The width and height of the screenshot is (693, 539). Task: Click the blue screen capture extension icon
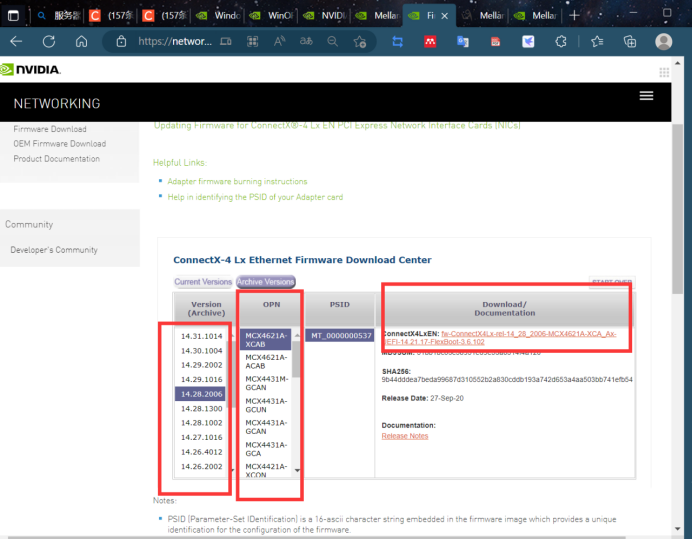tap(397, 42)
